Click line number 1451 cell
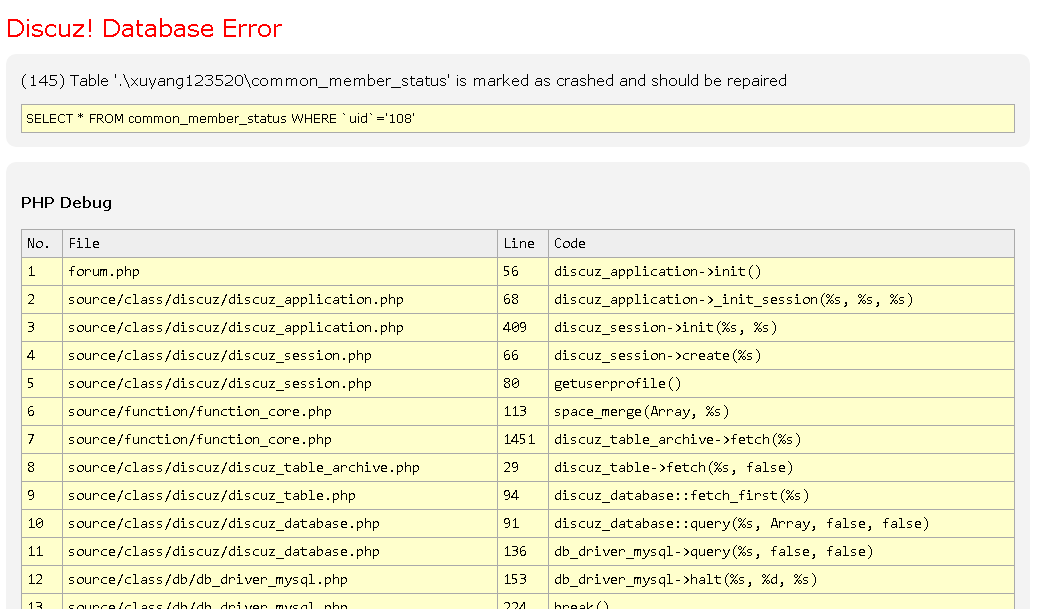 click(x=522, y=440)
